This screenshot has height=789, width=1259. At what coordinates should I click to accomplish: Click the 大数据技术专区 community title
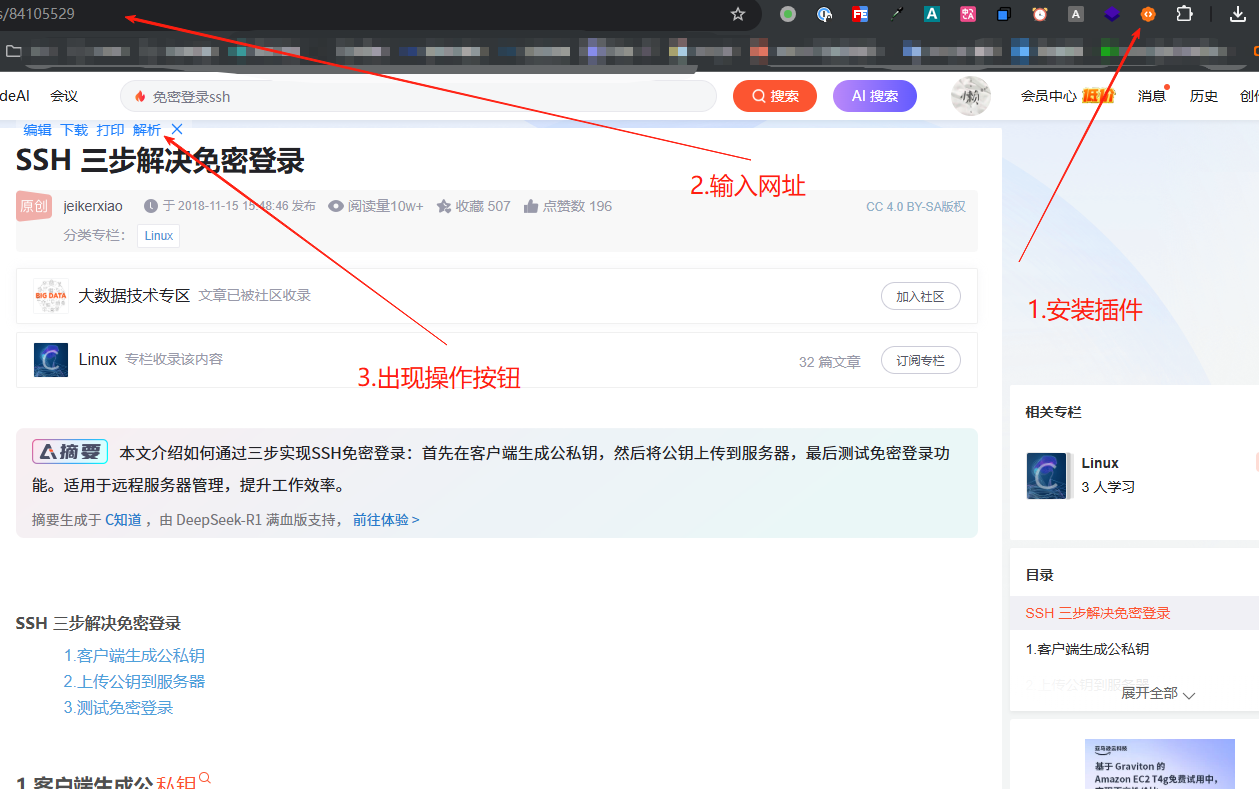(x=134, y=296)
